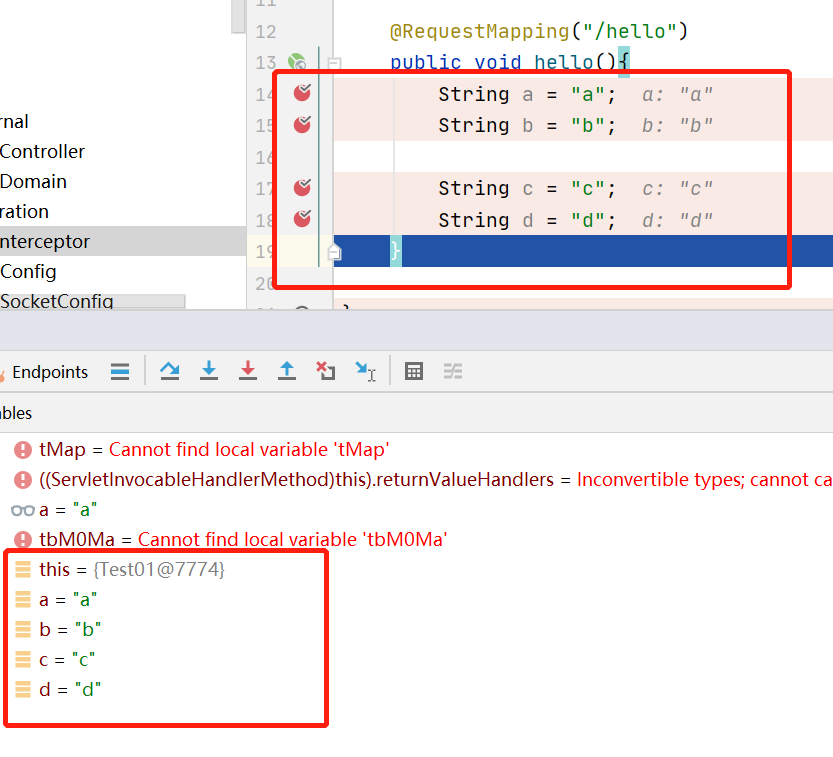Select the returnValueHandlers watch entry
Viewport: 833px width, 757px height.
[422, 480]
